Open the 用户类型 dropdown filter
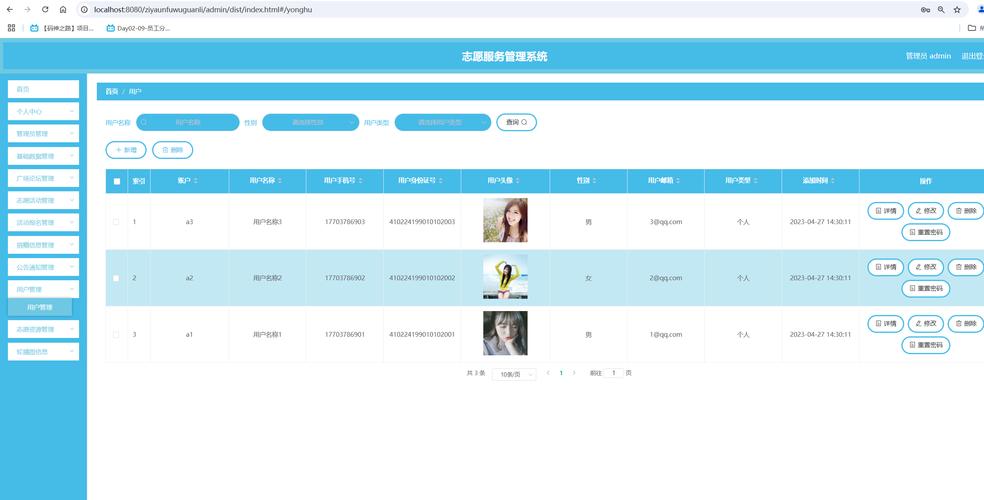 click(442, 122)
